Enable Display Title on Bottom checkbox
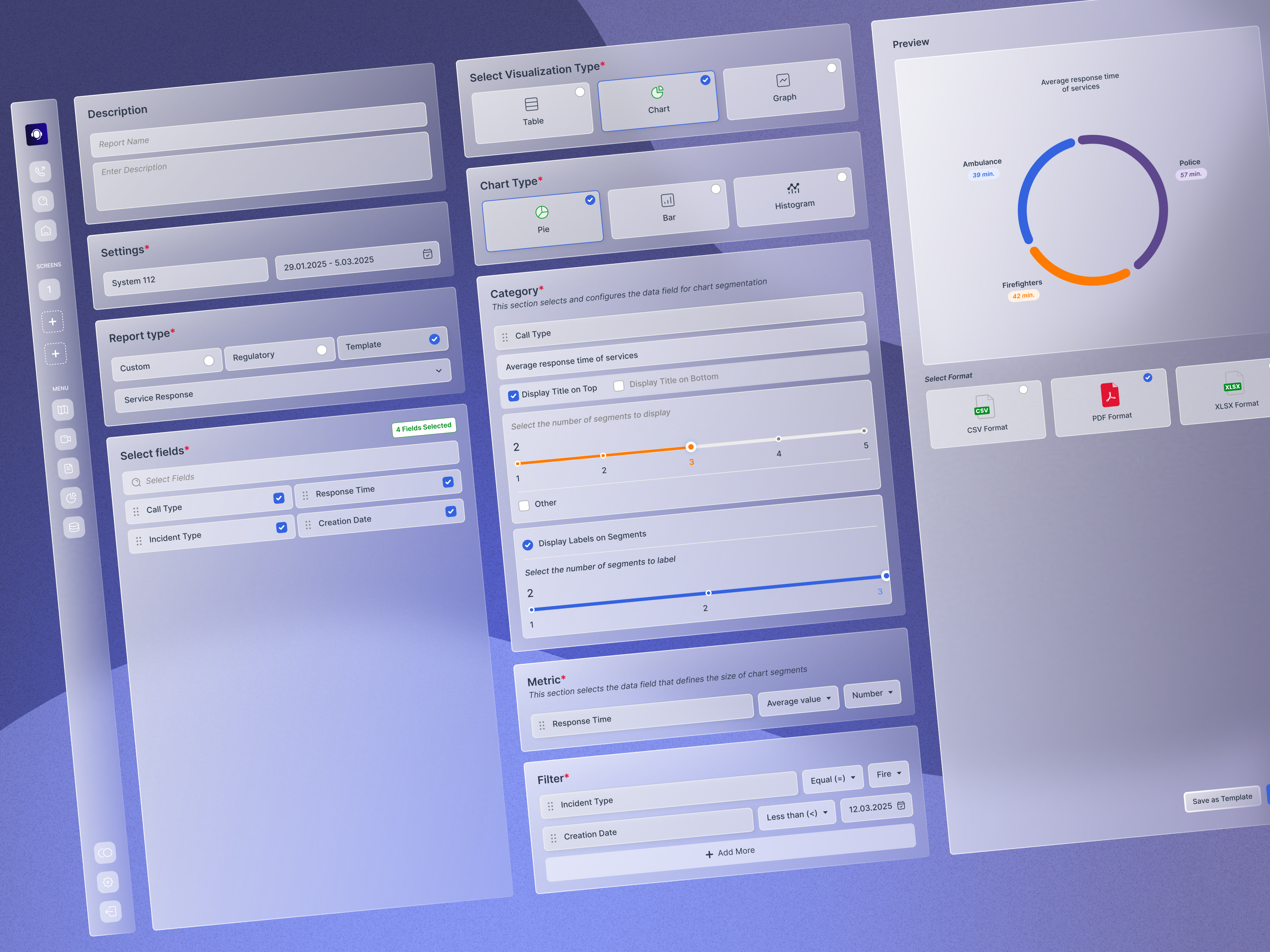The height and width of the screenshot is (952, 1270). click(619, 386)
